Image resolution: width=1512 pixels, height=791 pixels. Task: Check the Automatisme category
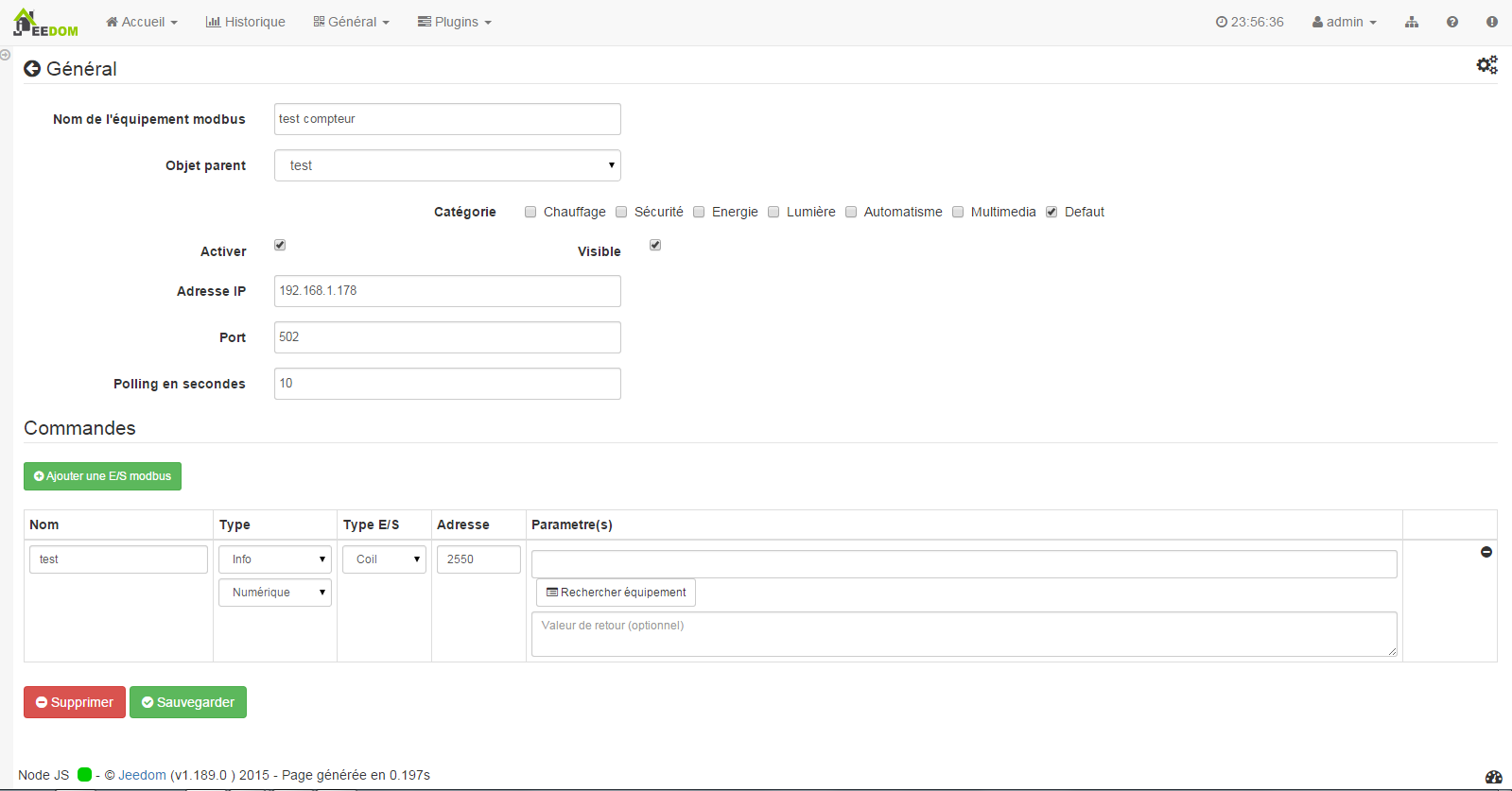(x=851, y=212)
